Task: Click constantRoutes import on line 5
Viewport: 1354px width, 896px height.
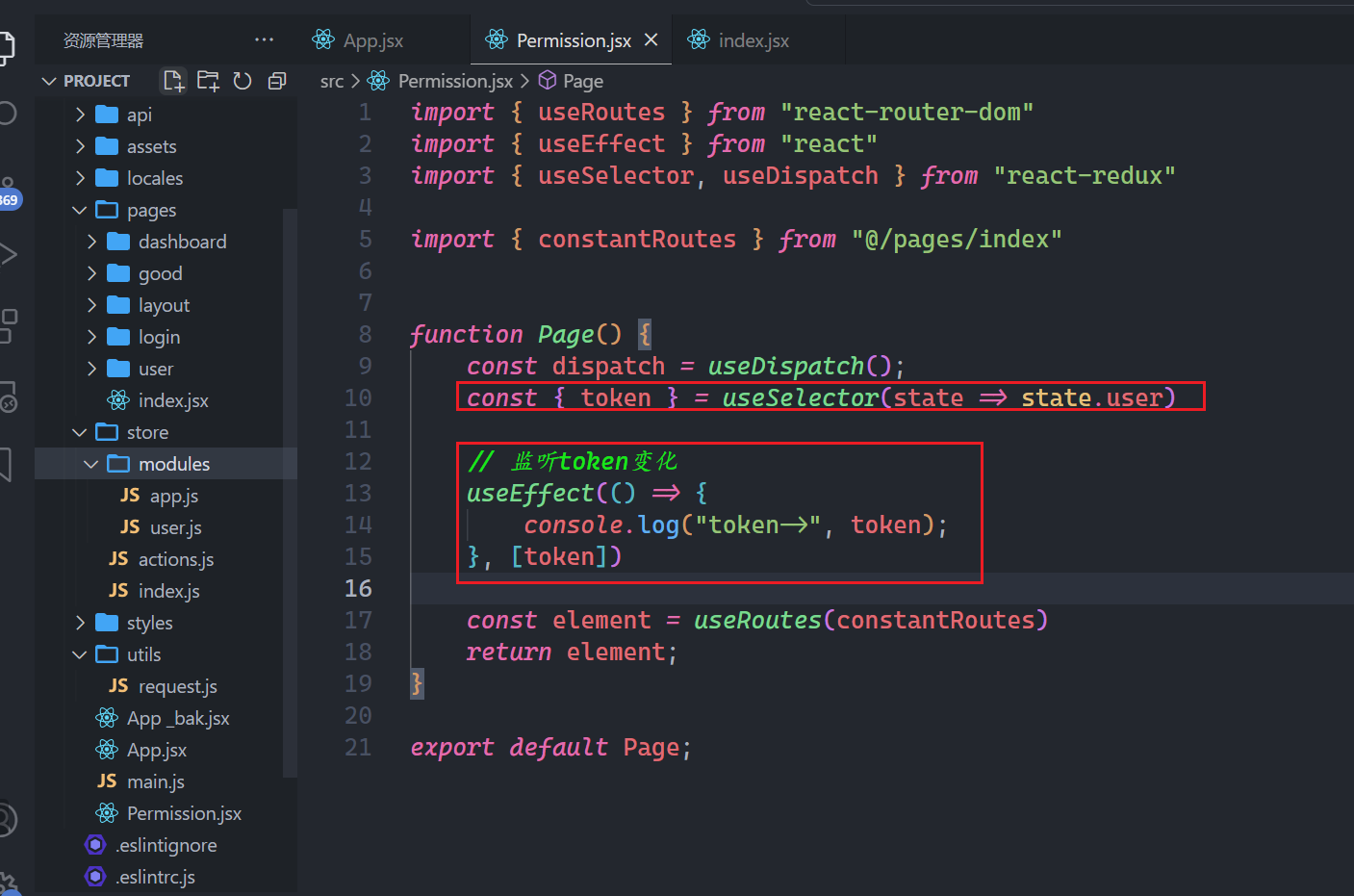Action: 637,239
